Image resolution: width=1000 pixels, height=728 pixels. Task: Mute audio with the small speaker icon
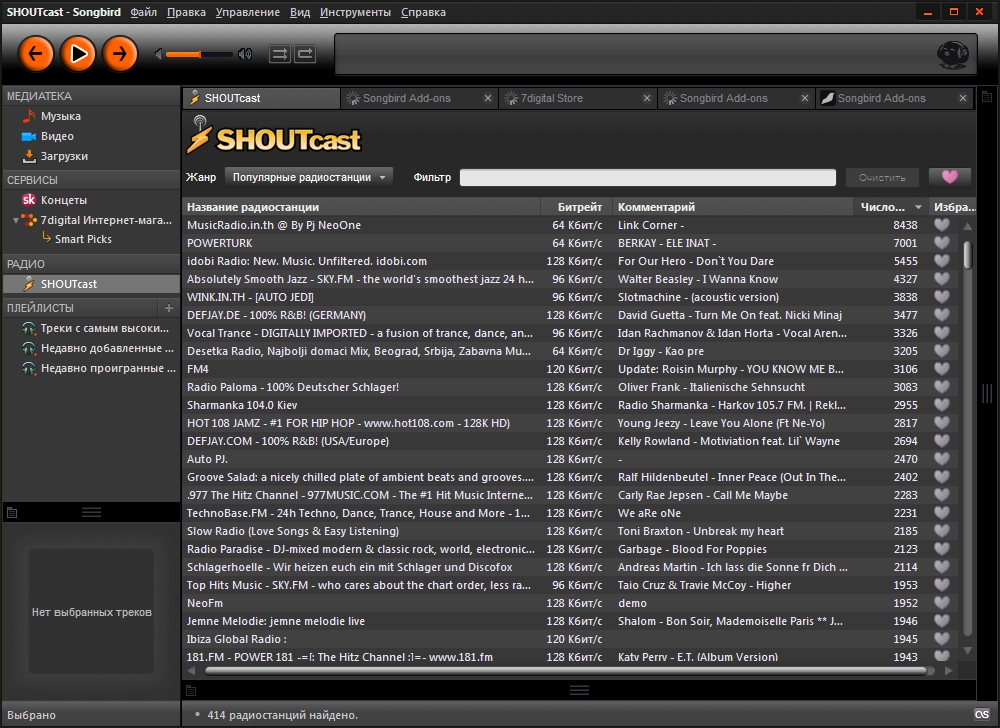click(x=159, y=54)
